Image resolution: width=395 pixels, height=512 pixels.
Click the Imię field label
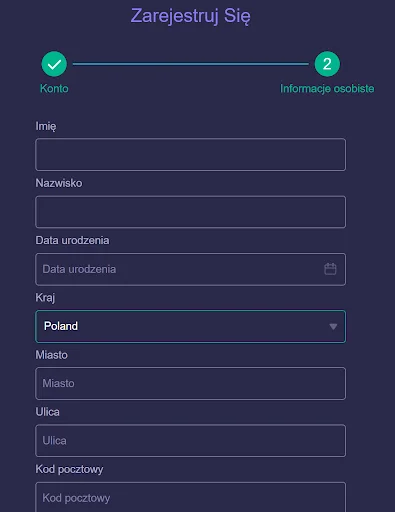coord(46,126)
